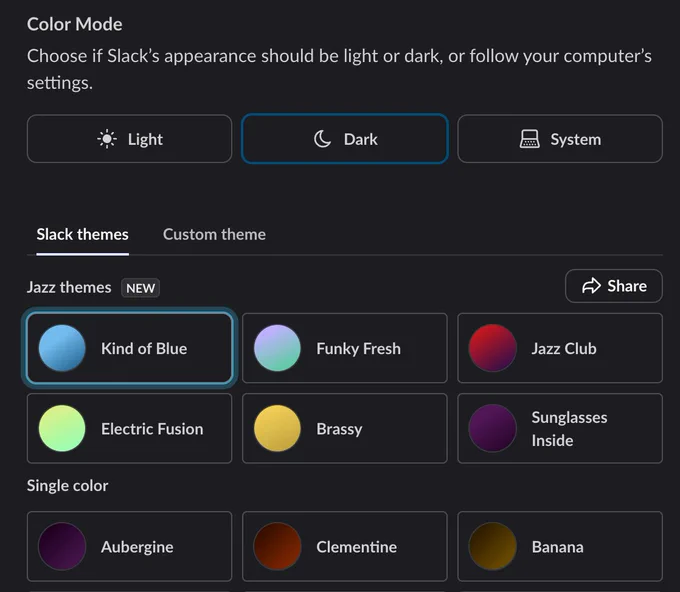Screen dimensions: 680x592
Task: Click the blue Kind of Blue swatch
Action: tap(62, 348)
